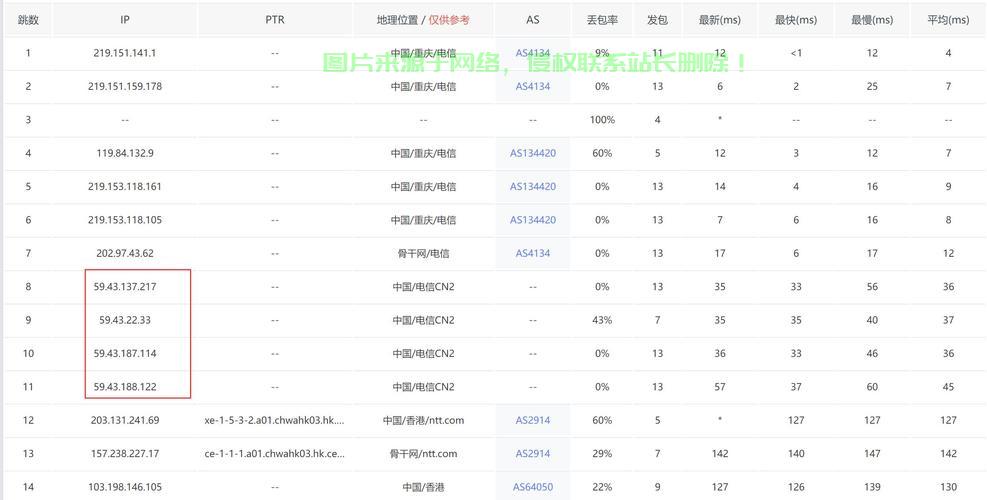Open the AS134420 link for 219.153.118.105
This screenshot has height=500, width=987.
533,220
